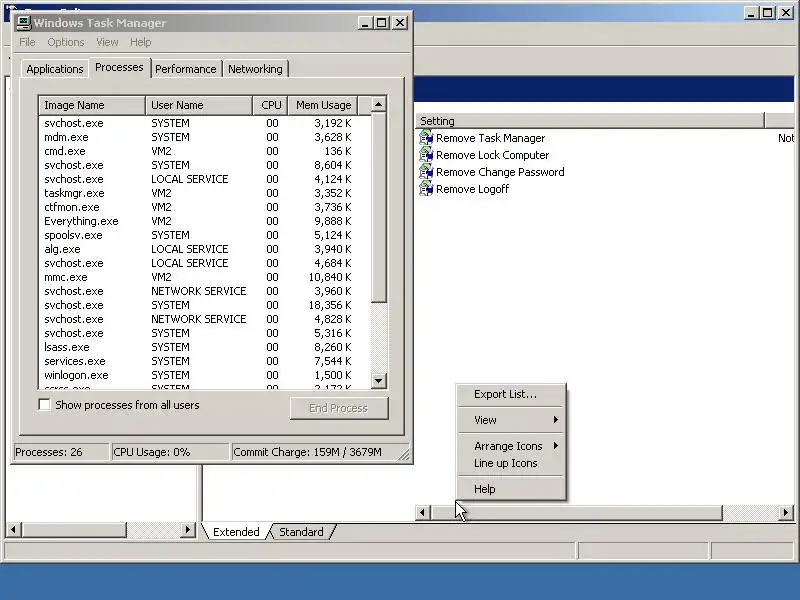Switch to the Standard view tab
This screenshot has height=600, width=800.
(x=301, y=532)
